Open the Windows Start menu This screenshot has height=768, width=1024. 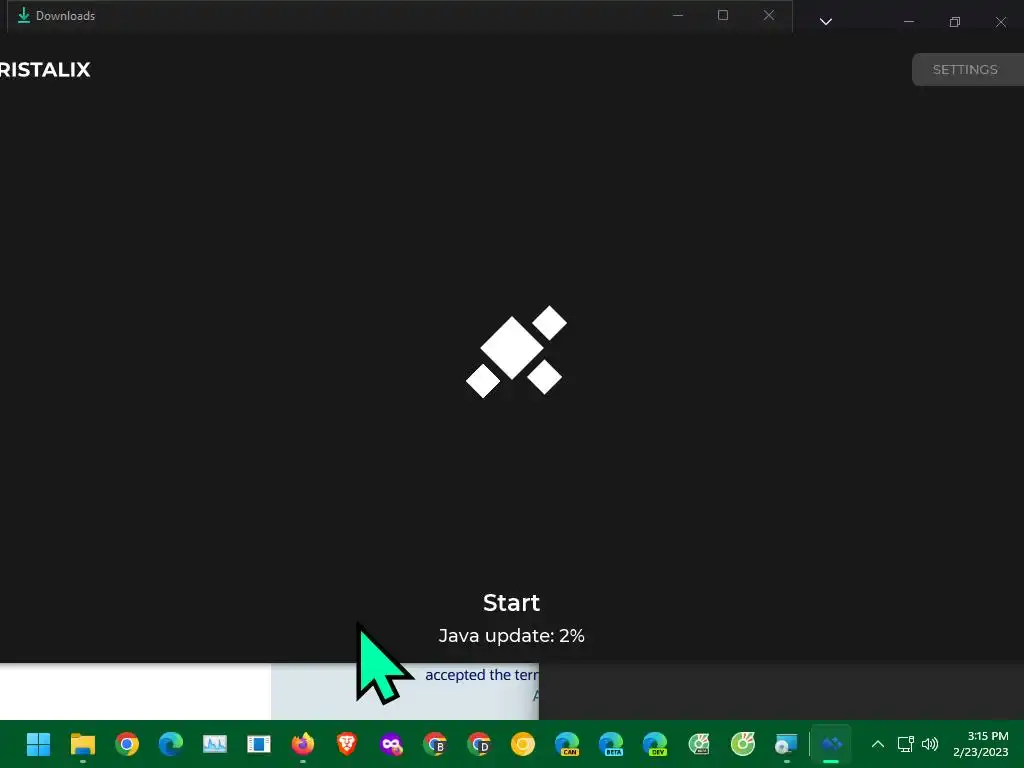click(x=39, y=744)
